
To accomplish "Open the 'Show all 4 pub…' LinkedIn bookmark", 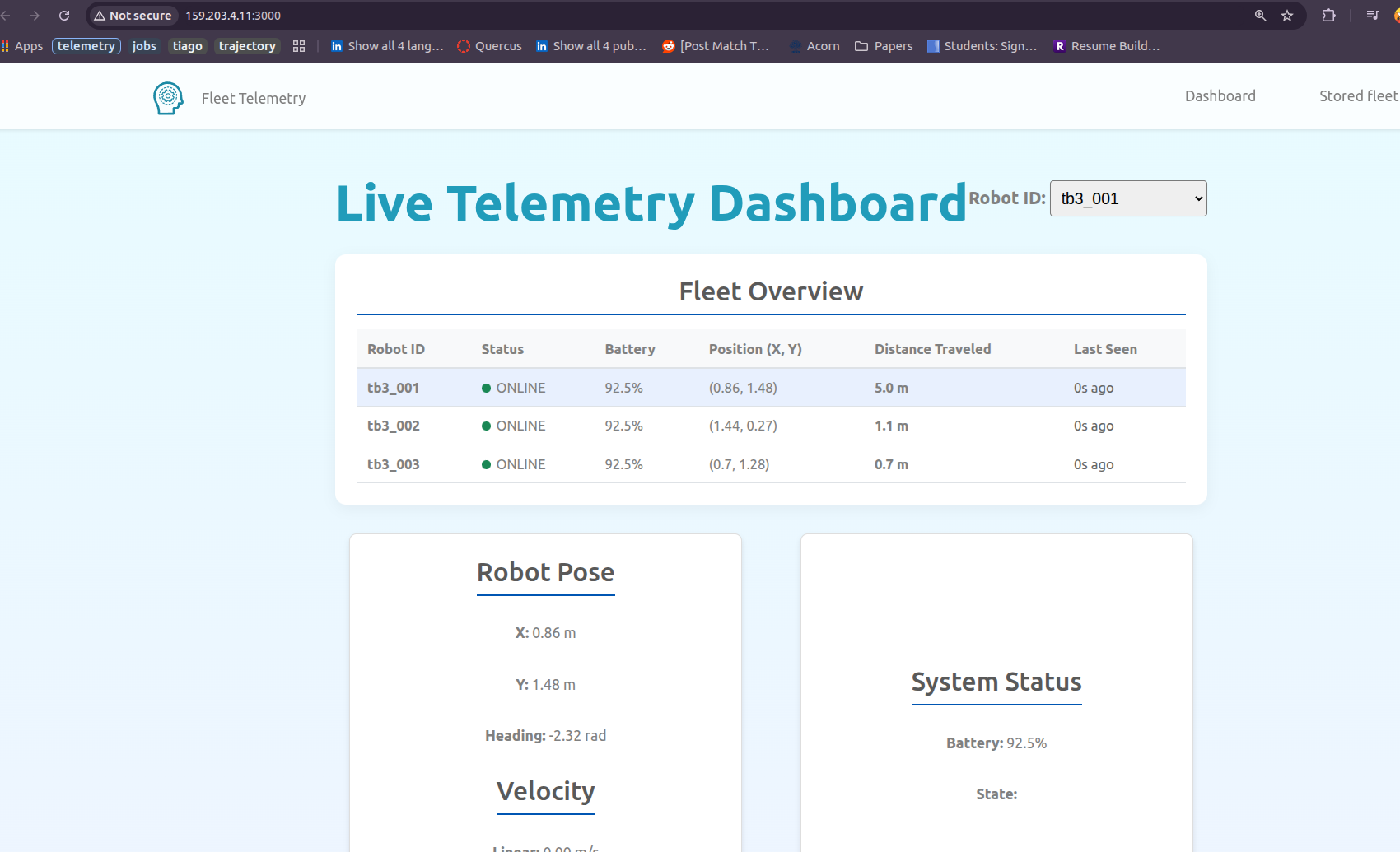I will coord(591,46).
